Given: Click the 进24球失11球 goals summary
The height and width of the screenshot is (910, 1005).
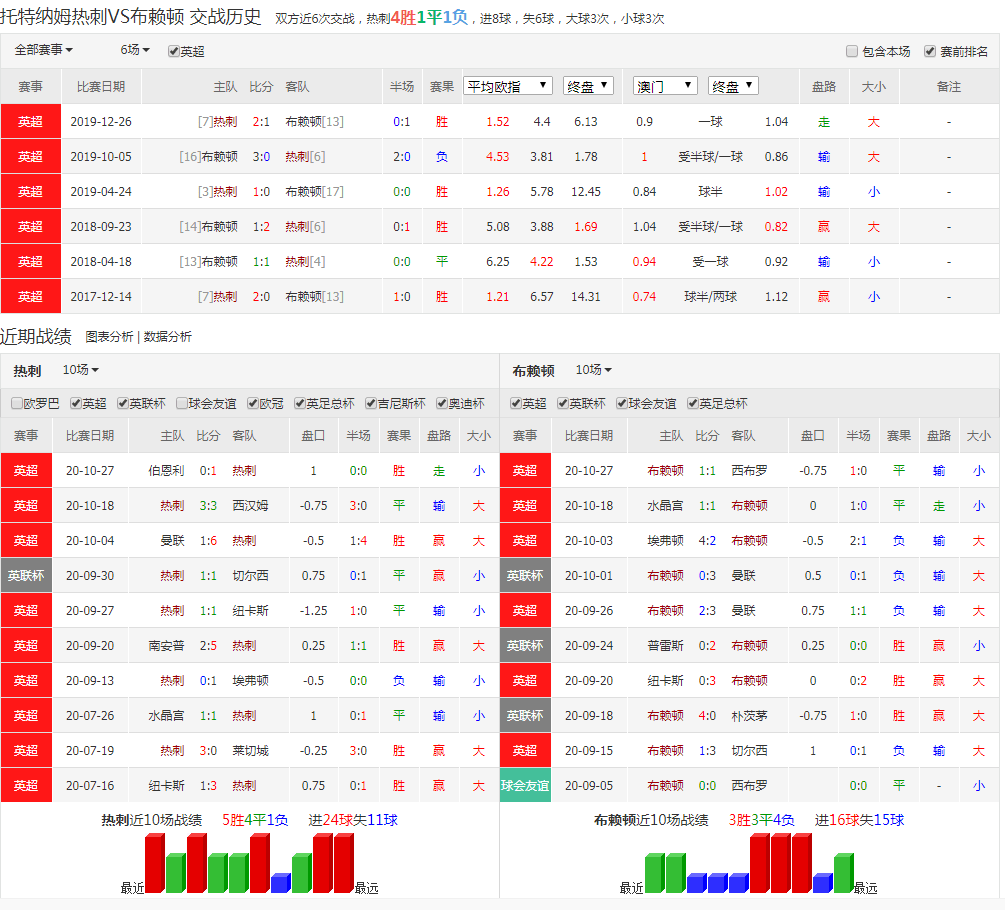Looking at the screenshot, I should (353, 820).
